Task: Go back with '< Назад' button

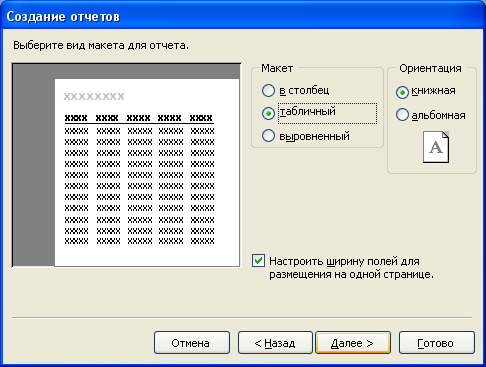Action: coord(275,343)
